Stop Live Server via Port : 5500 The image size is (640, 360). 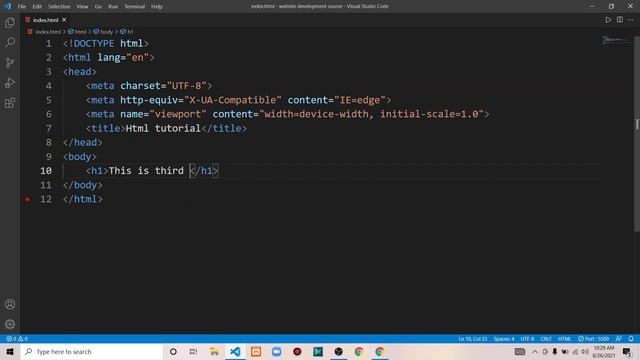pyautogui.click(x=593, y=339)
